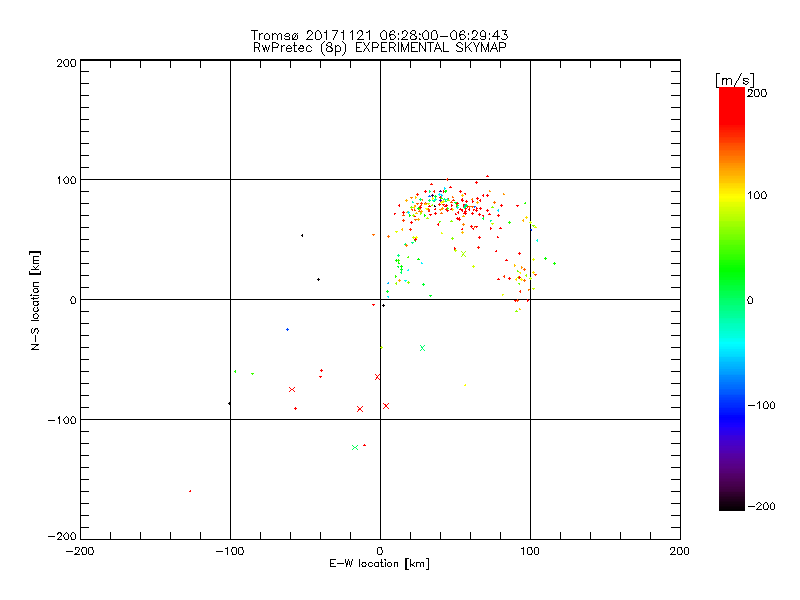The height and width of the screenshot is (600, 800).
Task: Click the black point near E-W -52, N-S 53
Action: pos(302,236)
